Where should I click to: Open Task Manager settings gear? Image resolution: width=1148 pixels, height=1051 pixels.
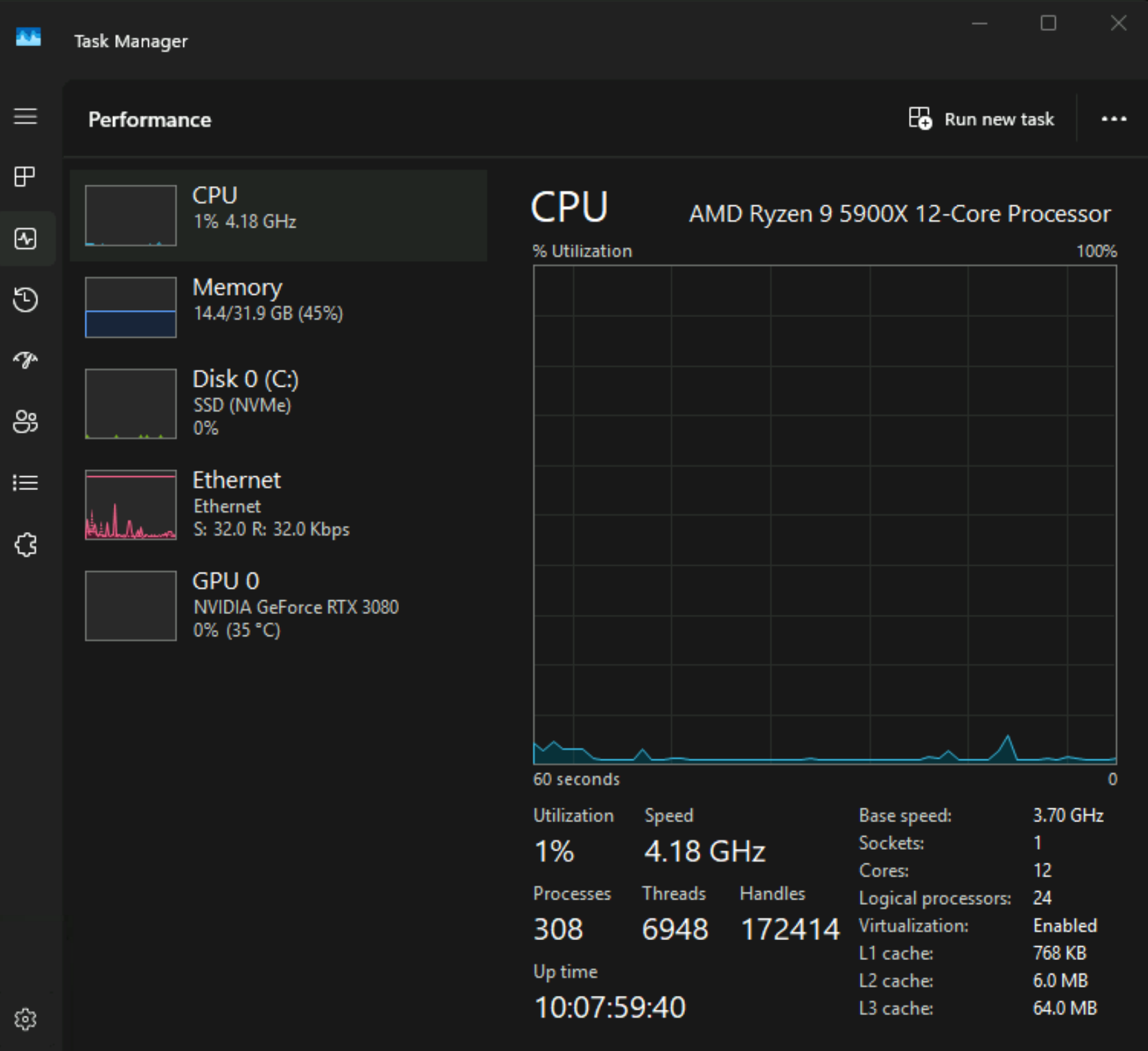[25, 1019]
